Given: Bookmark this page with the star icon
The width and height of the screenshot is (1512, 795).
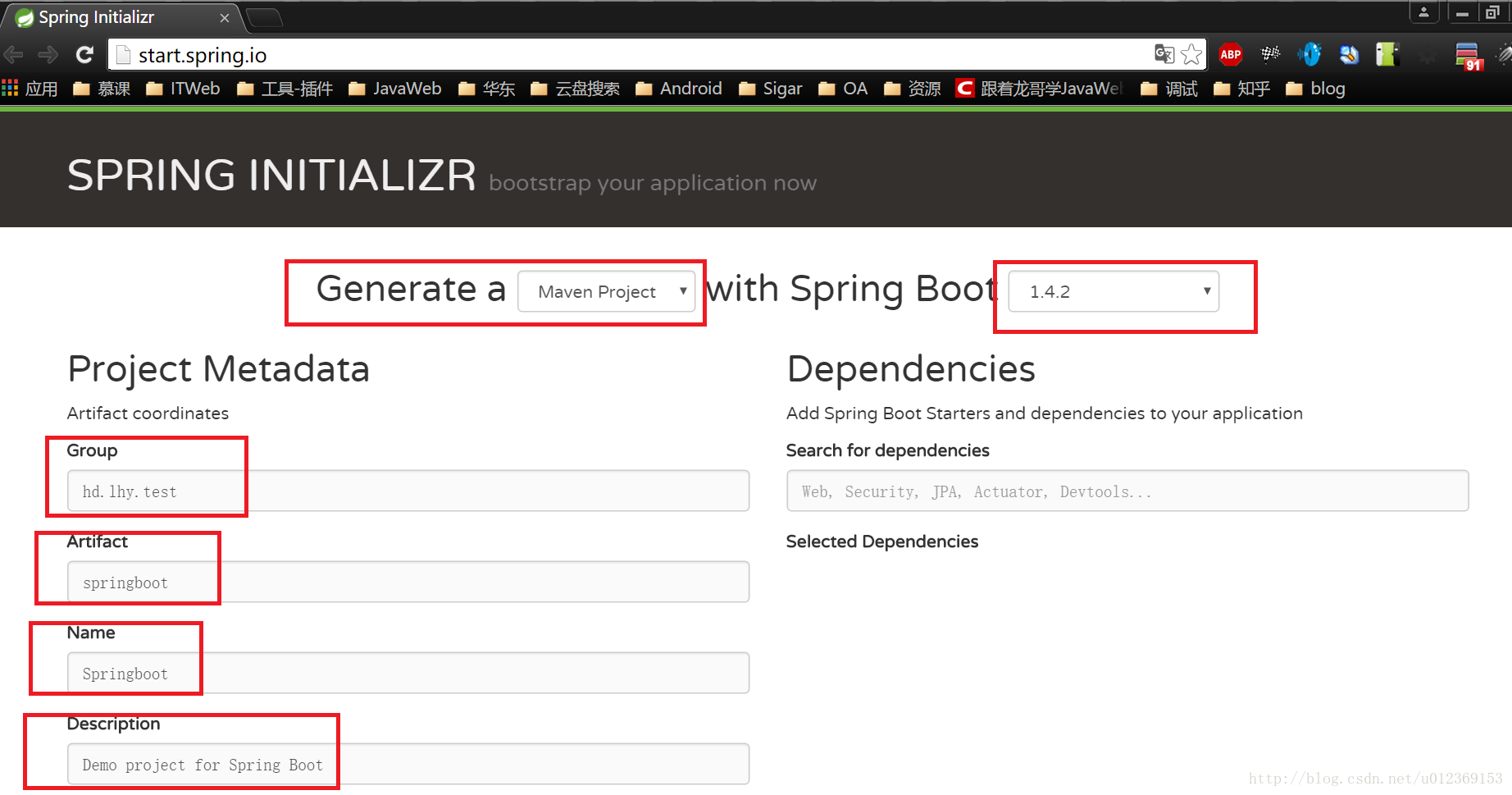Looking at the screenshot, I should (x=1191, y=54).
